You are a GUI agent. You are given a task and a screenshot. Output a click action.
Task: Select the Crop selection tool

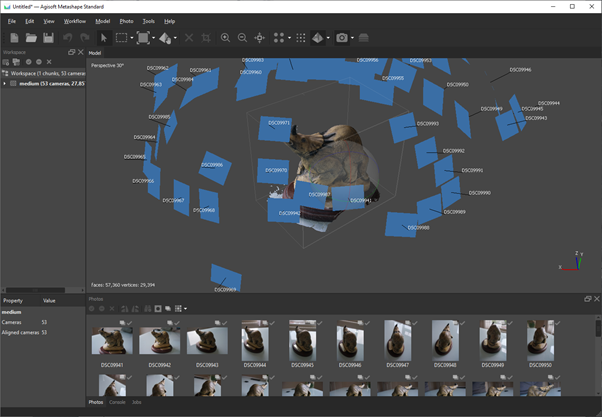(x=206, y=38)
